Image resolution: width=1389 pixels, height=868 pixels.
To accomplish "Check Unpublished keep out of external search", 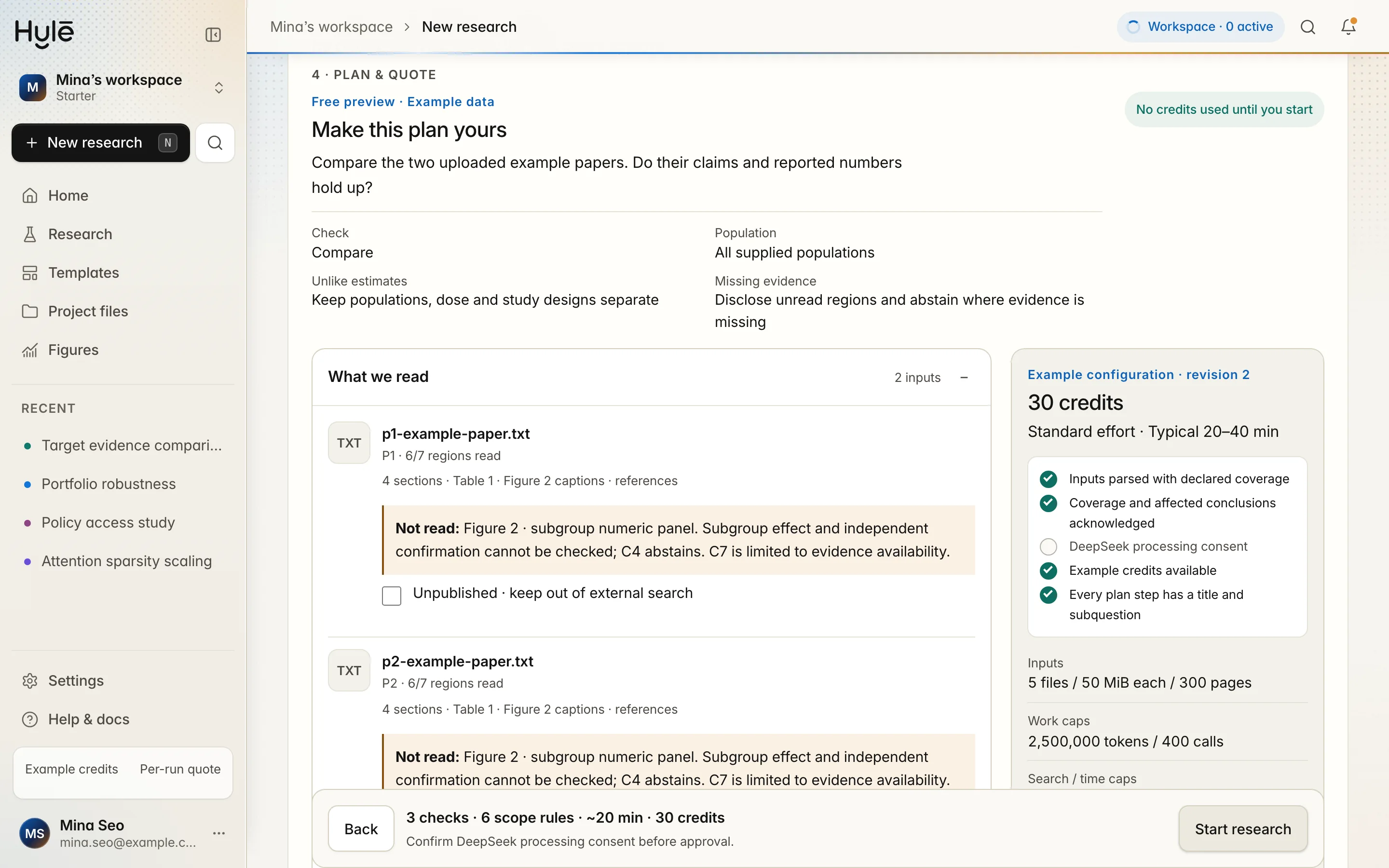I will click(392, 596).
